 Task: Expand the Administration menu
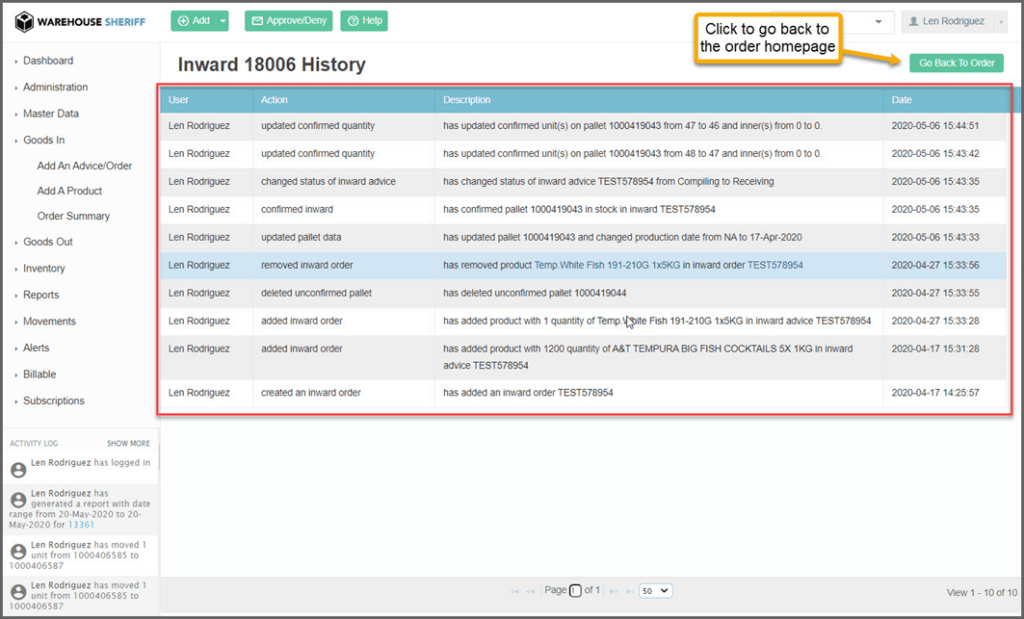tap(55, 87)
